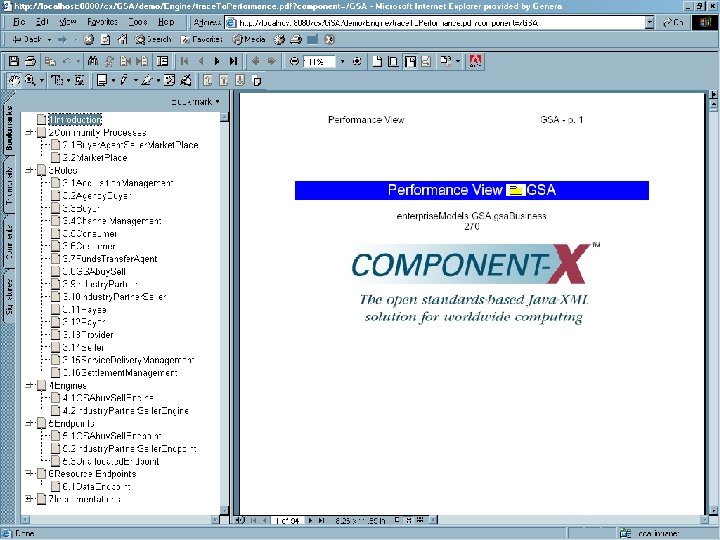Click the page number field in status bar
The height and width of the screenshot is (540, 720).
[288, 520]
